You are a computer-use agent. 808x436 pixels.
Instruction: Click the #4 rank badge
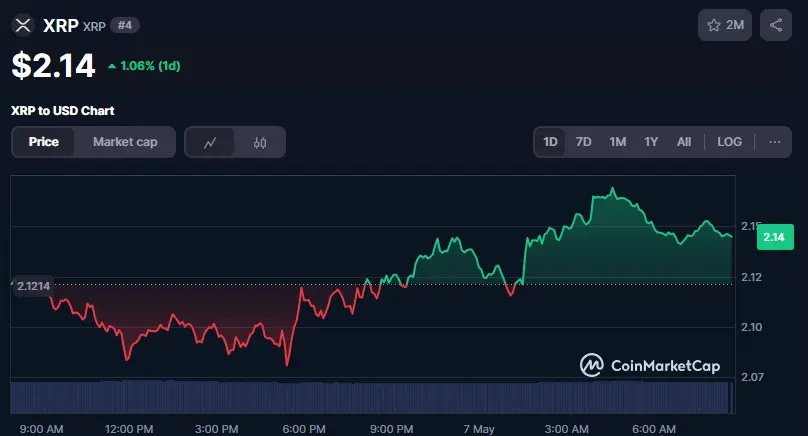125,25
